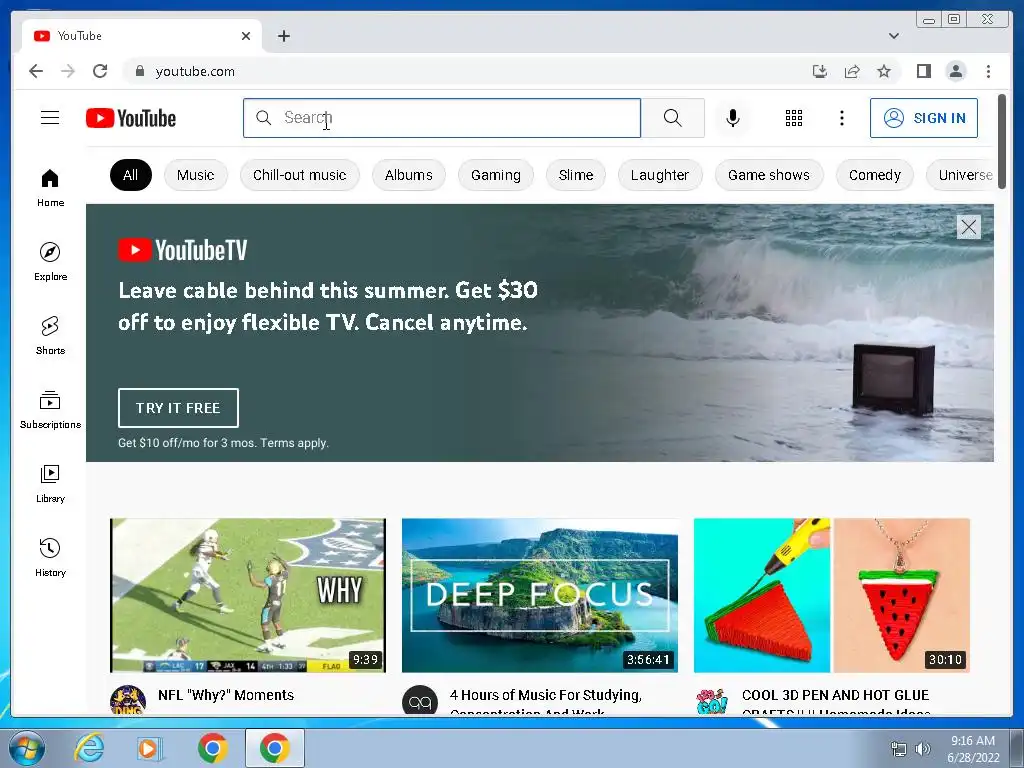This screenshot has width=1024, height=768.
Task: Click TRY IT FREE button
Action: [178, 408]
